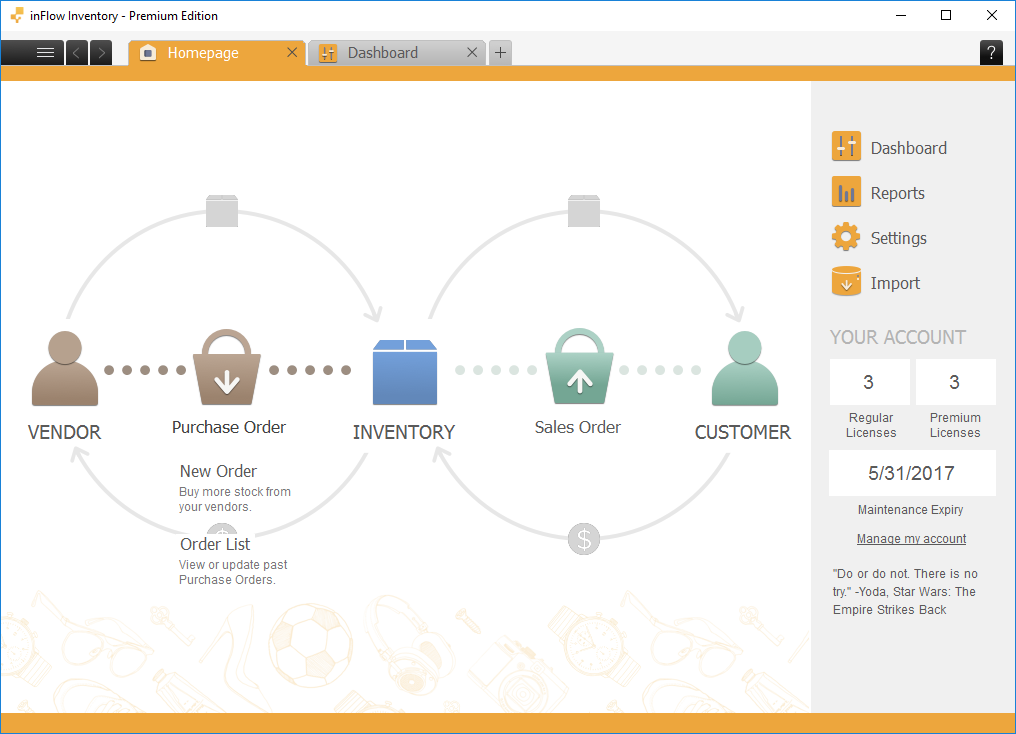Click the Import database icon
The image size is (1016, 734).
(x=846, y=282)
